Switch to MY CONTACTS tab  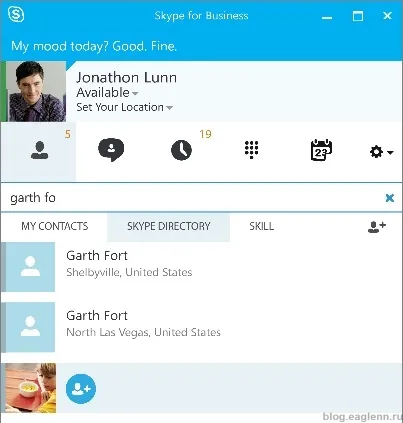pyautogui.click(x=55, y=226)
